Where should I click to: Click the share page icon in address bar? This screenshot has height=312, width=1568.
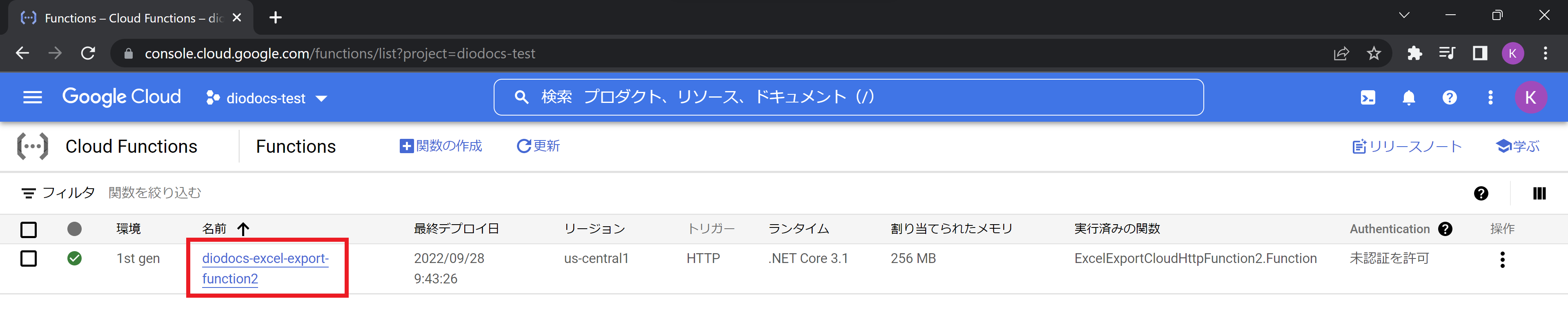coord(1341,53)
